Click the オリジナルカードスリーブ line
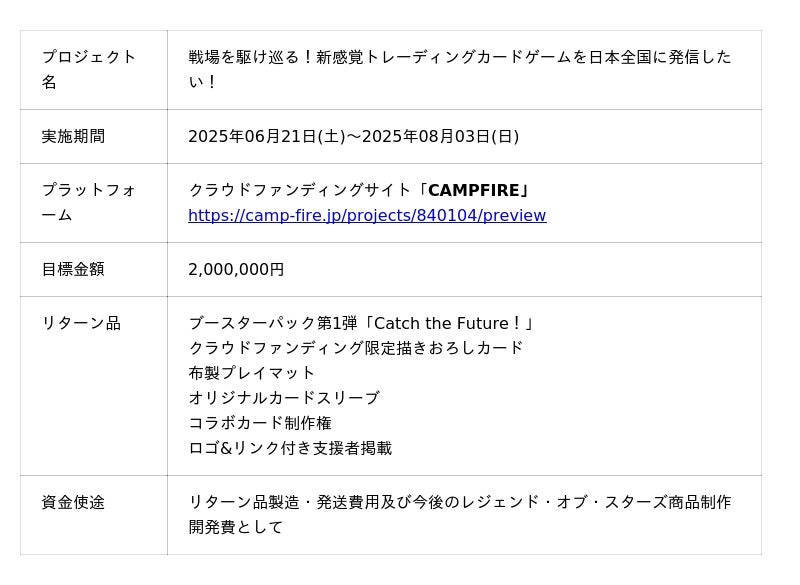 (284, 398)
